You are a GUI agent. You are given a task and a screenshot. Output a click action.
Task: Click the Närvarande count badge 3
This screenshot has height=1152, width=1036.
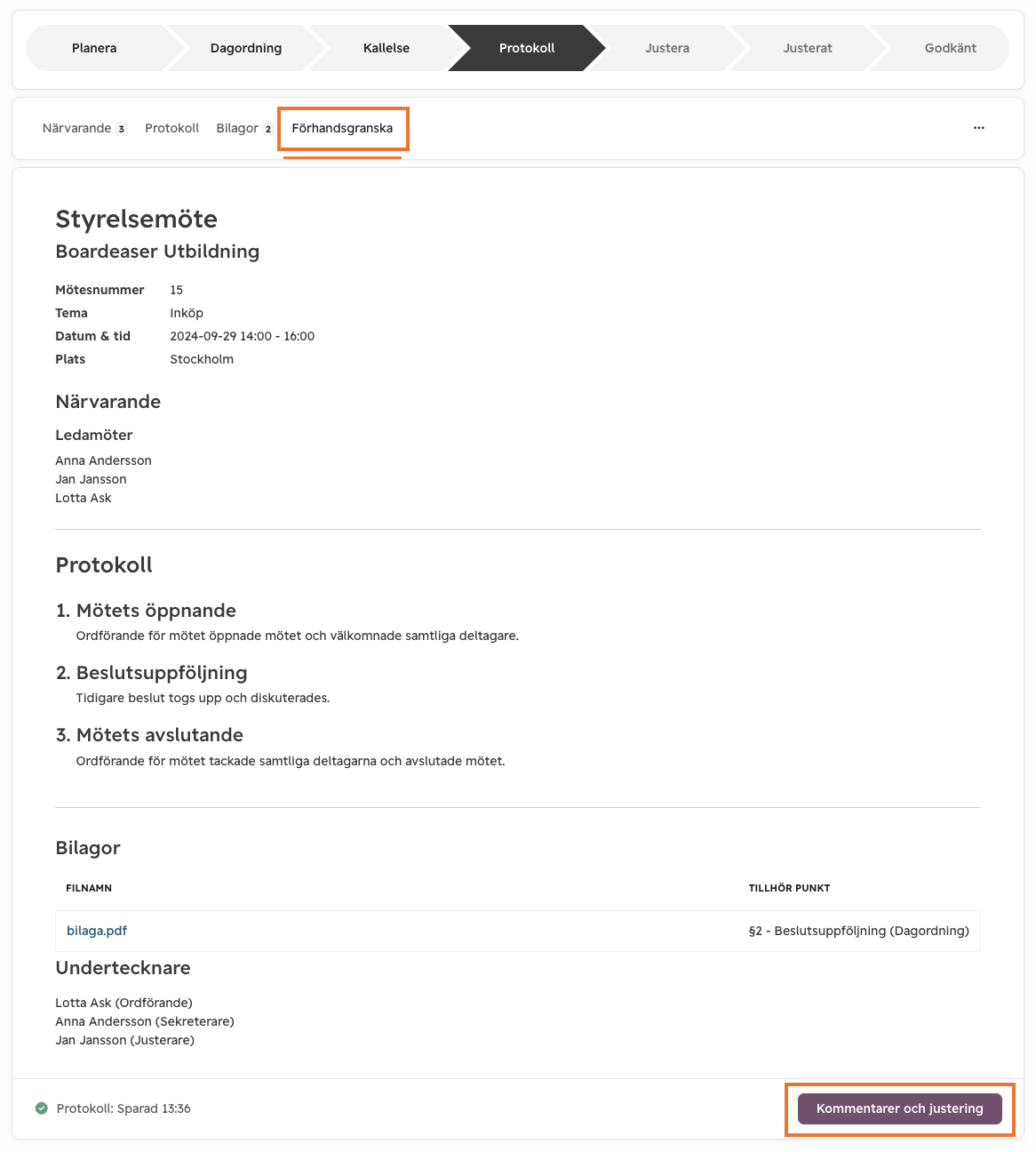pyautogui.click(x=122, y=129)
